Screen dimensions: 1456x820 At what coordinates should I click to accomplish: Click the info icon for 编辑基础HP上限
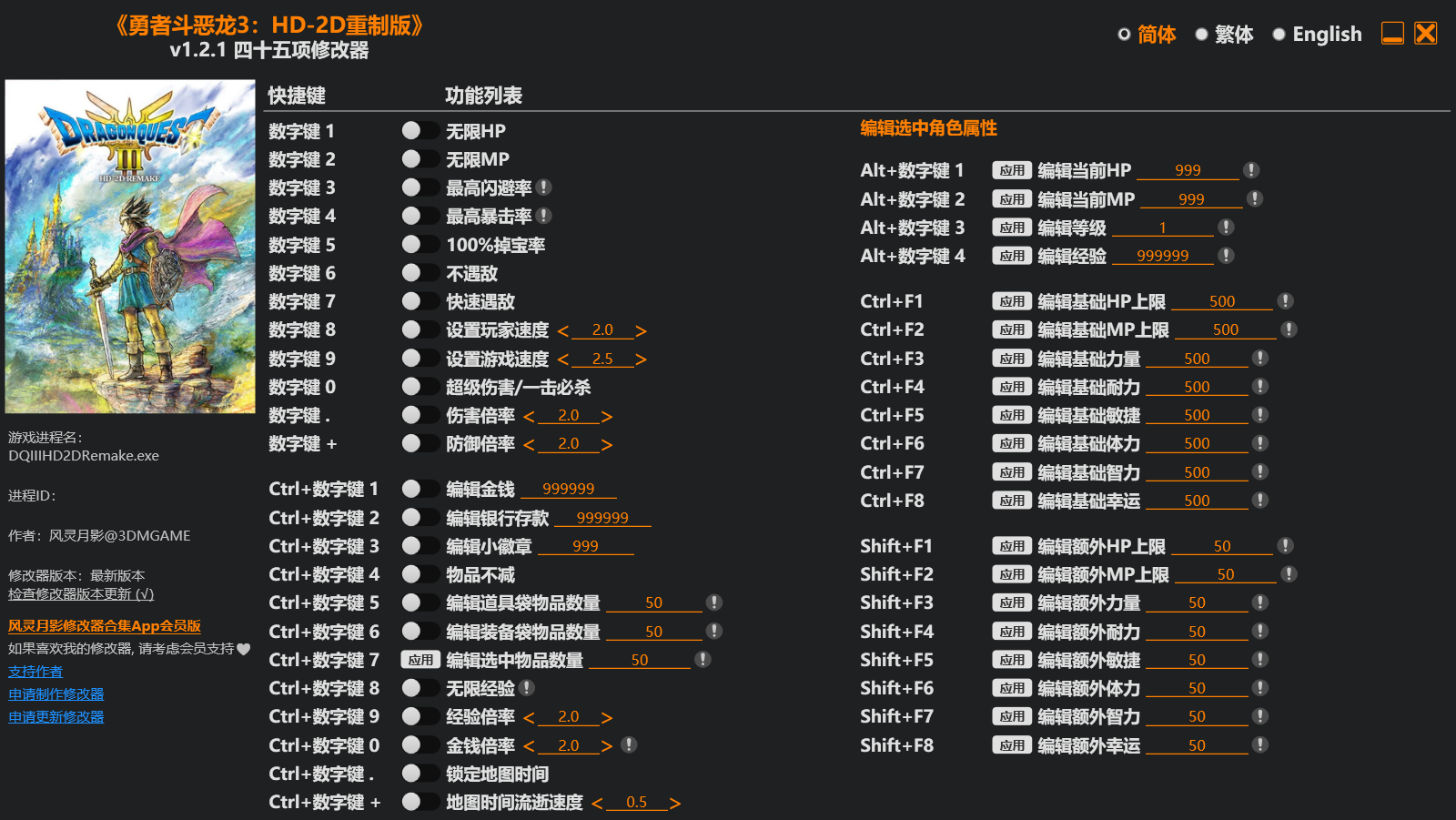(1285, 300)
